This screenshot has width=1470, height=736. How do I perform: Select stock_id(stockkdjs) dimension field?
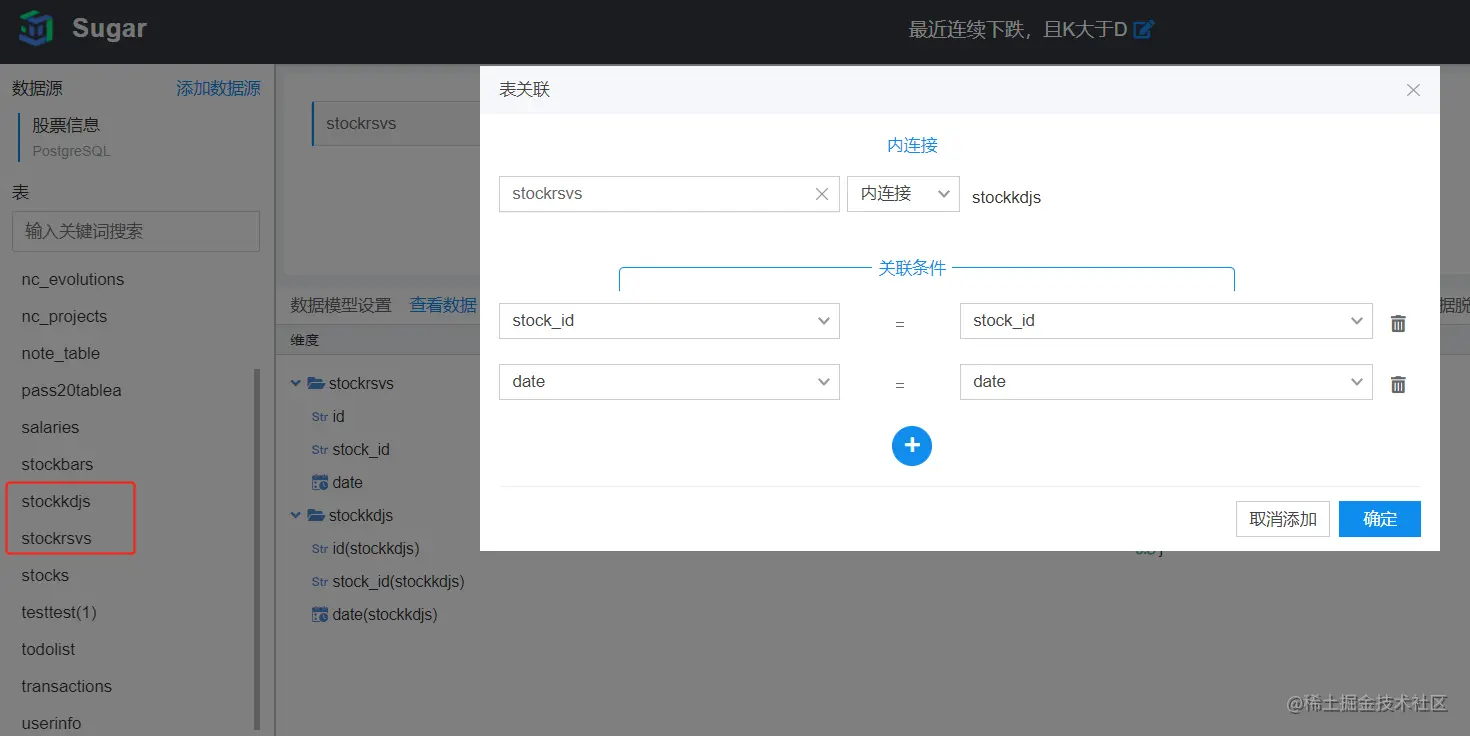coord(398,582)
